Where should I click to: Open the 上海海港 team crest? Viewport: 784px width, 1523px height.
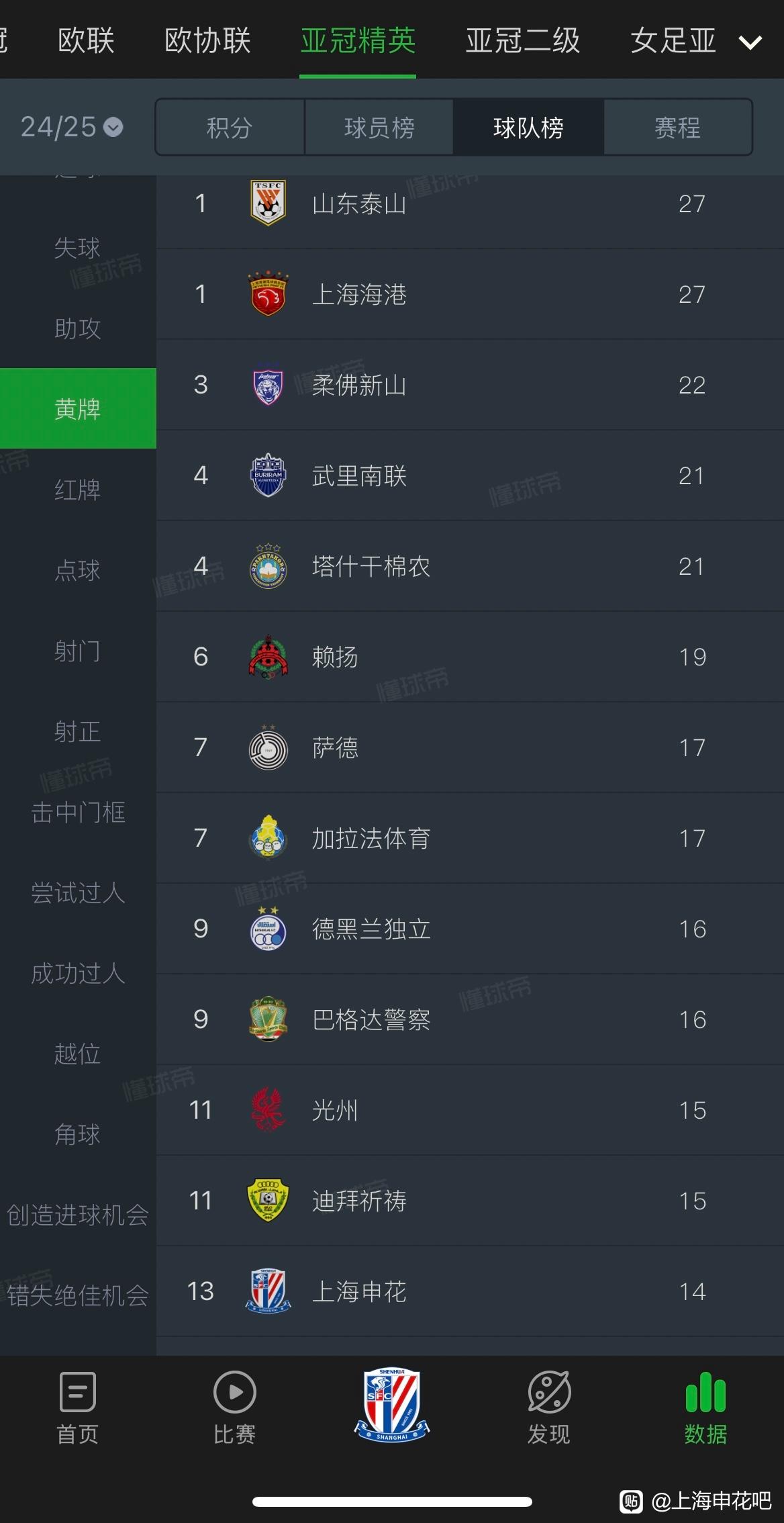pos(268,294)
